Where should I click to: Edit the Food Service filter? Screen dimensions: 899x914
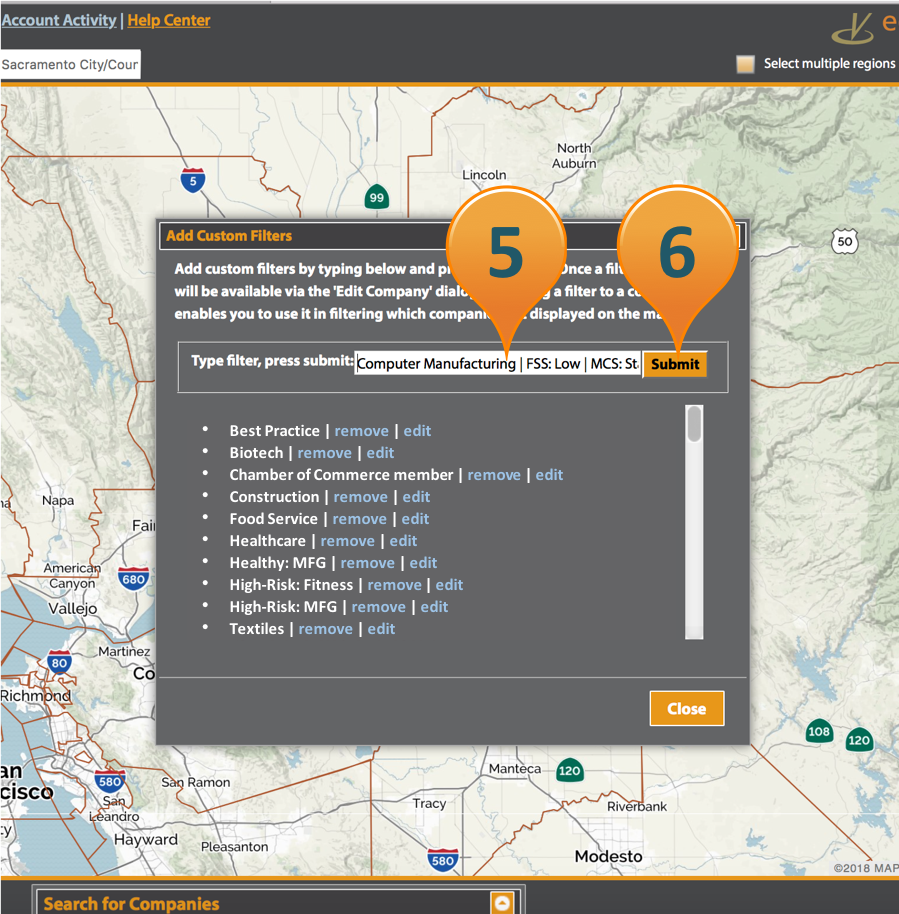(x=415, y=519)
